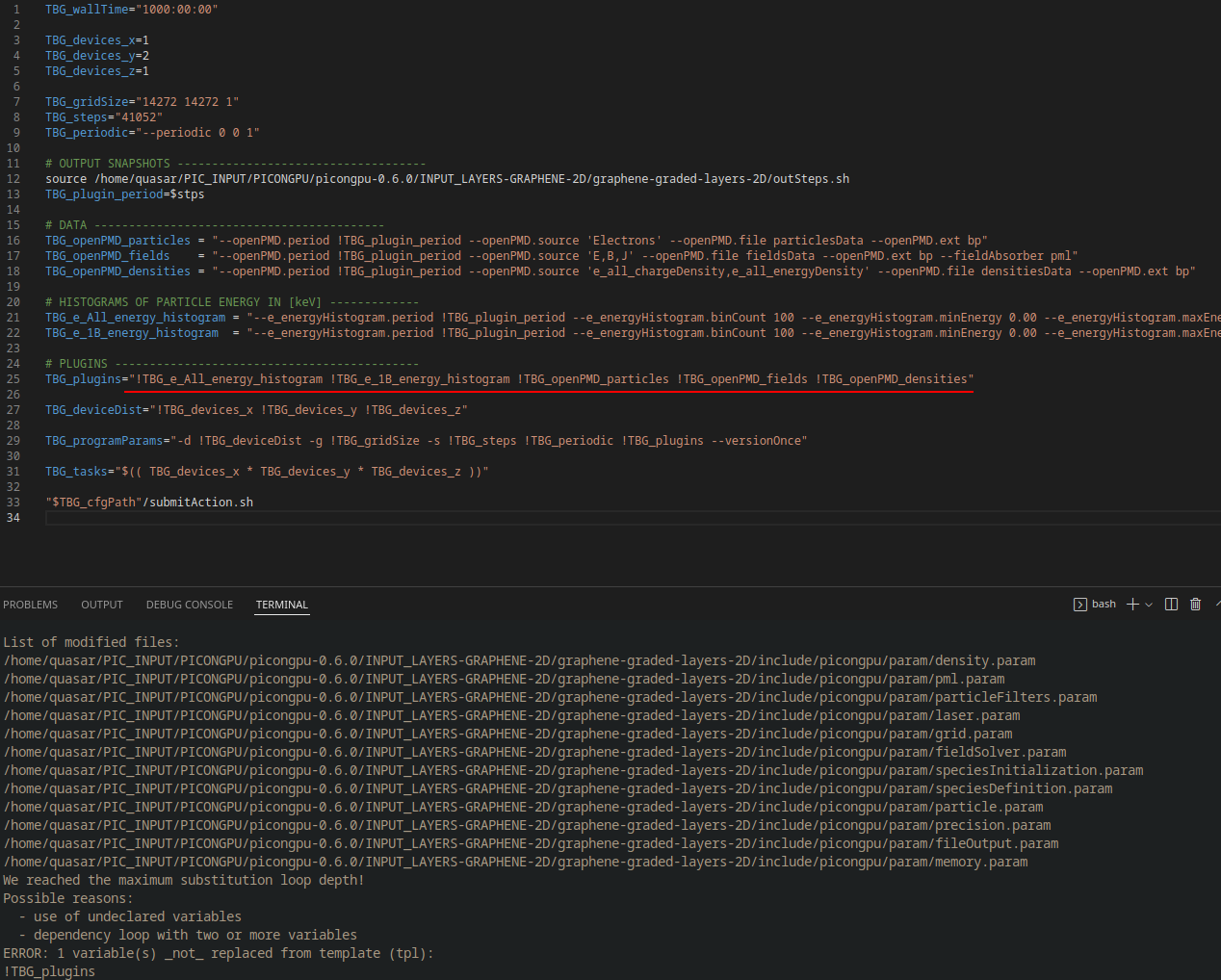The image size is (1221, 980).
Task: Select the TERMINAL tab
Action: click(281, 605)
